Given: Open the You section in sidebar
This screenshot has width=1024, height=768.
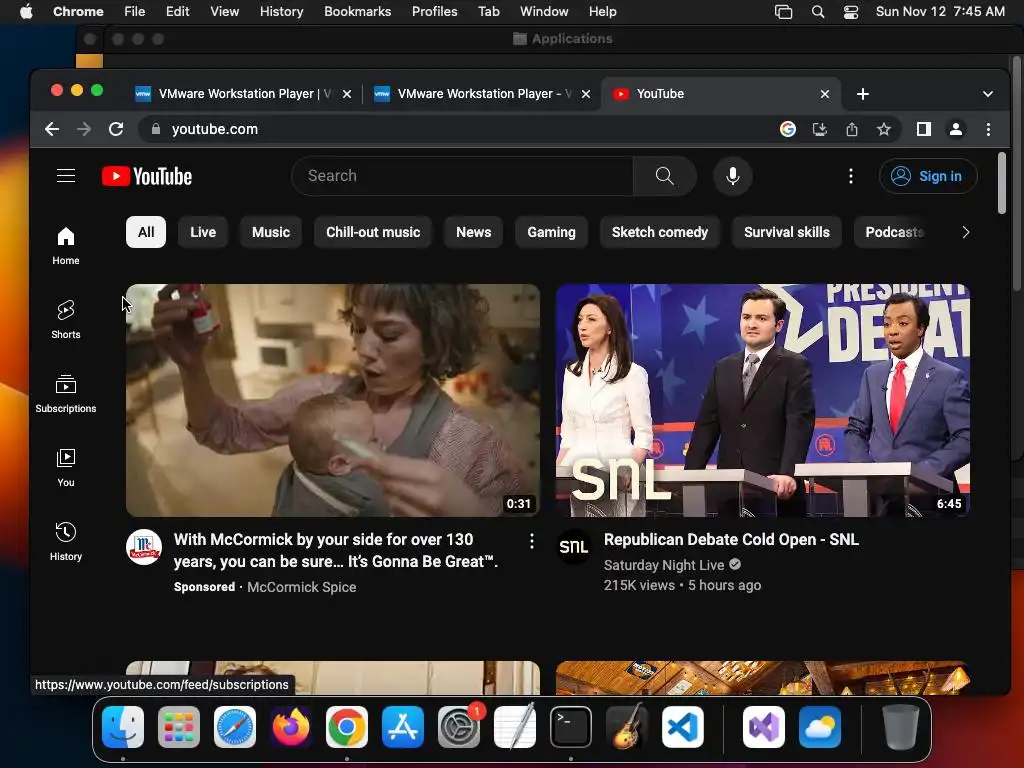Looking at the screenshot, I should [x=66, y=468].
